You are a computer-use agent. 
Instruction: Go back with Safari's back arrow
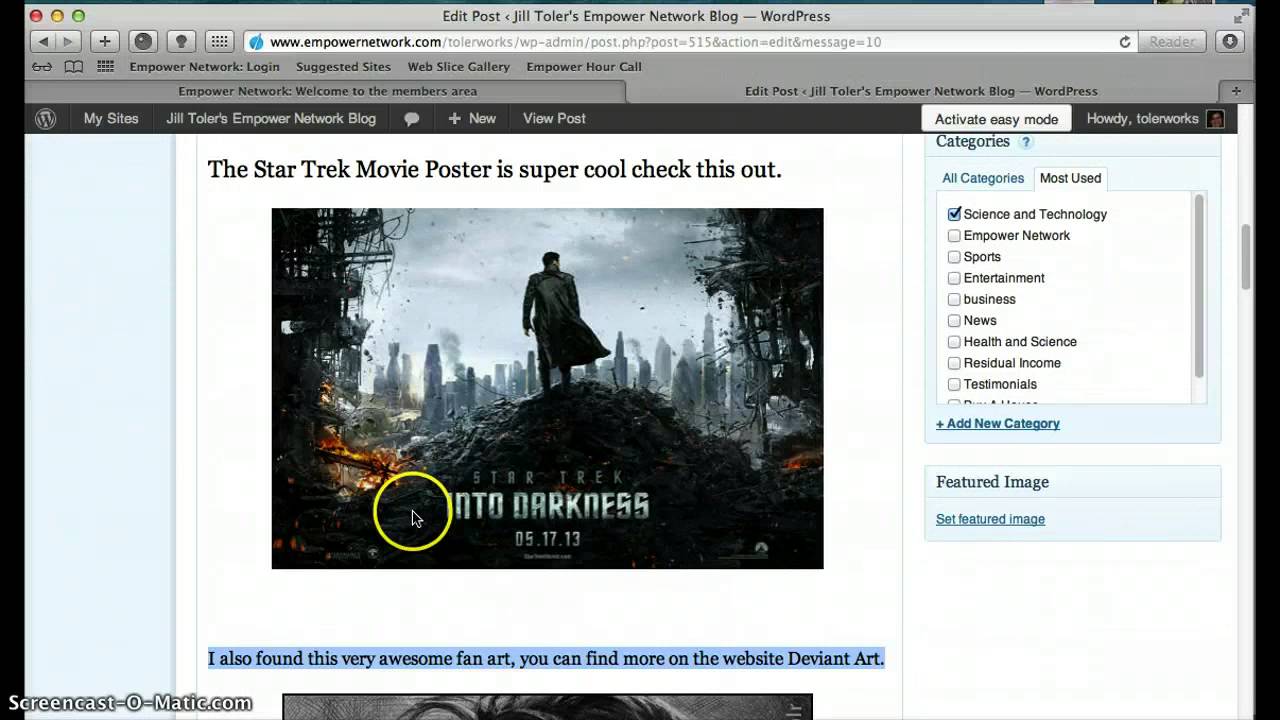coord(43,42)
